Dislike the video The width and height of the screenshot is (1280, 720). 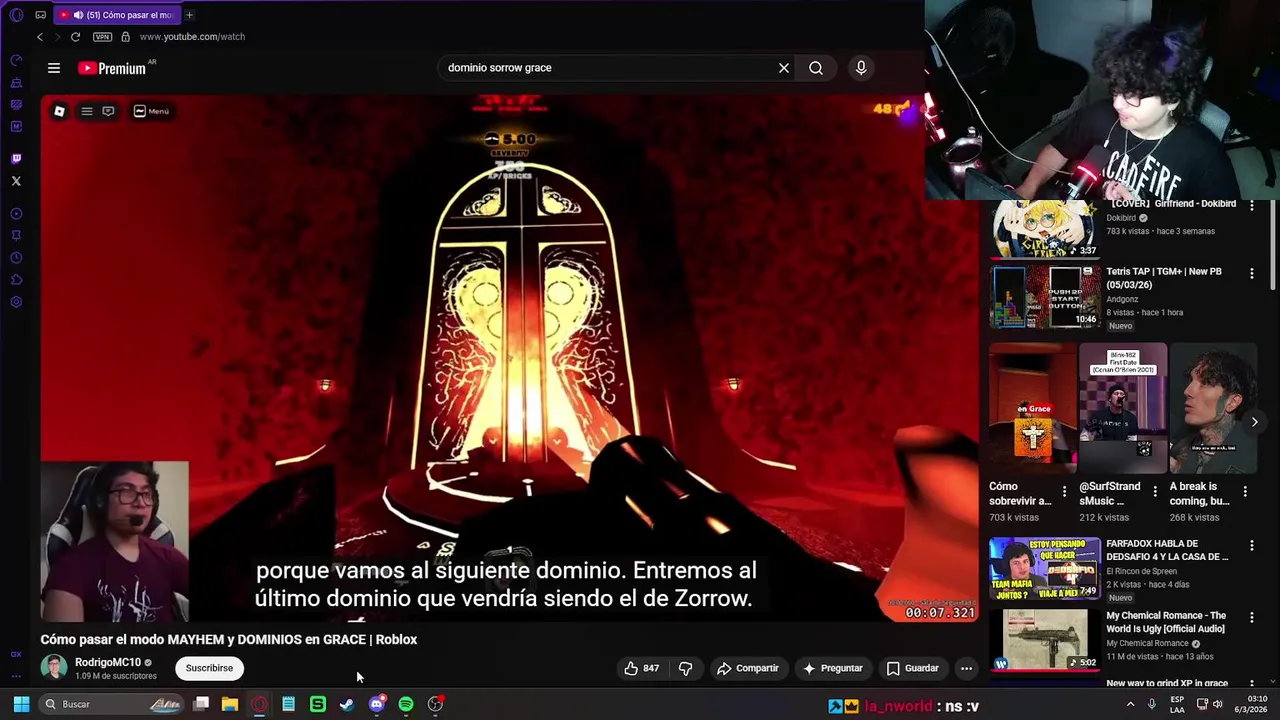686,668
